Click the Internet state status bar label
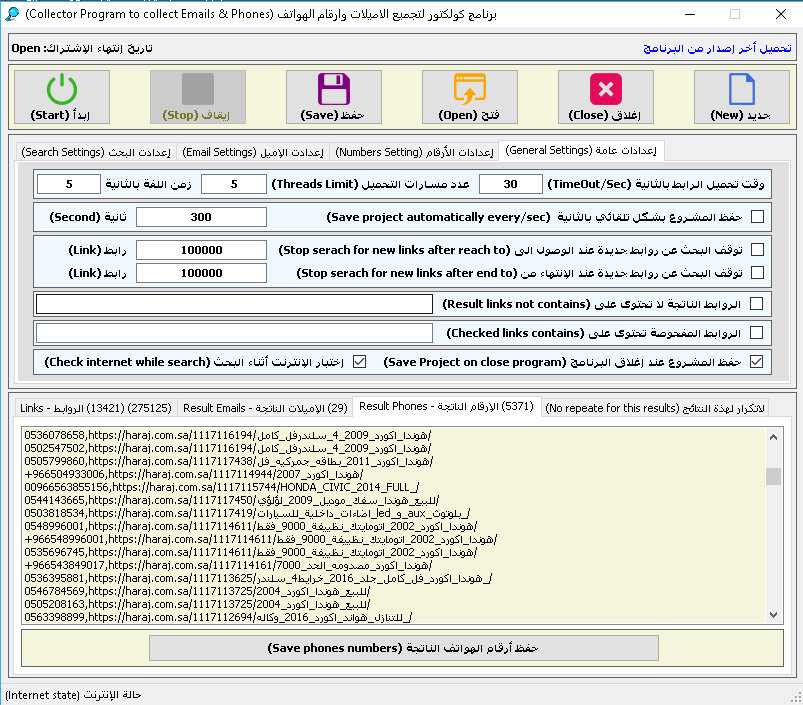The image size is (803, 705). click(73, 695)
